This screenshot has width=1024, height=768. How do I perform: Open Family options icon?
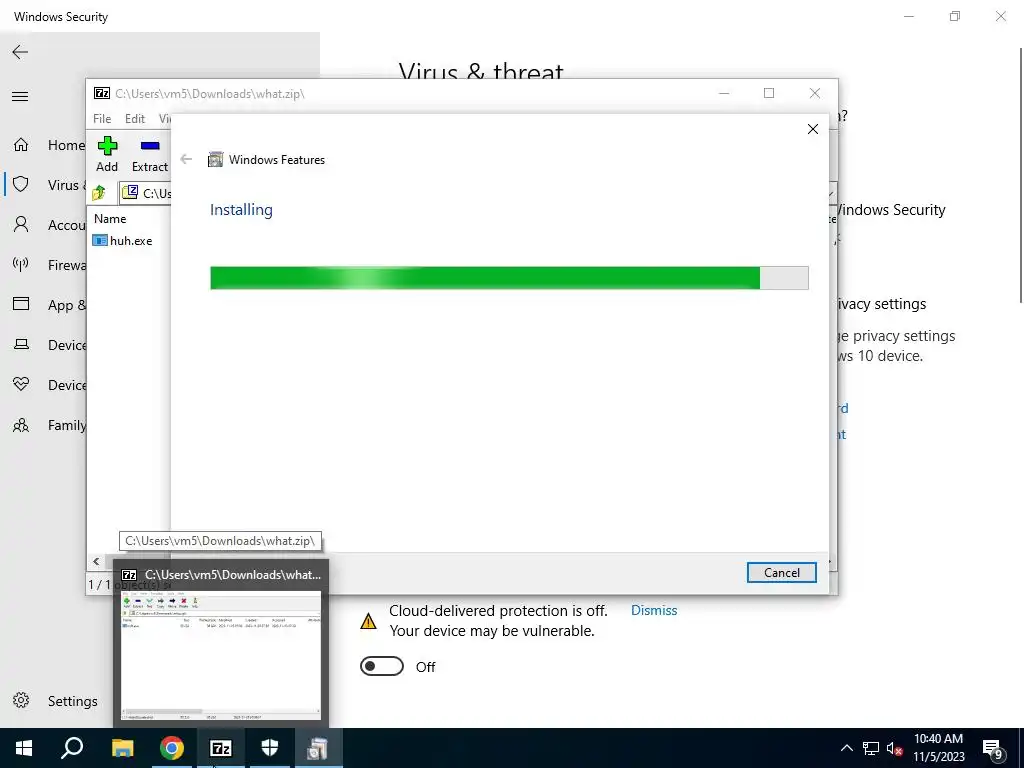coord(21,425)
